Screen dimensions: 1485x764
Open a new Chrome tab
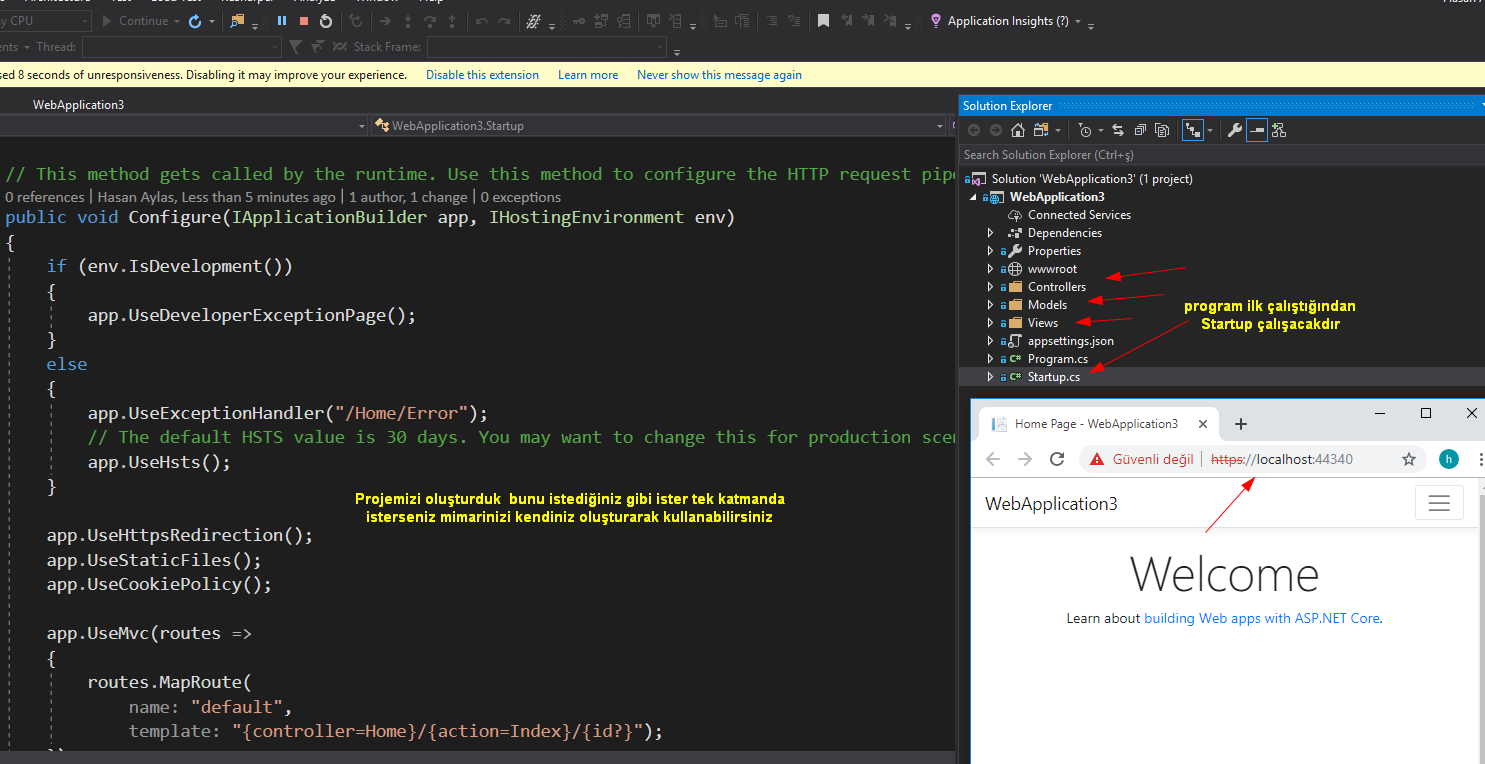(1241, 424)
